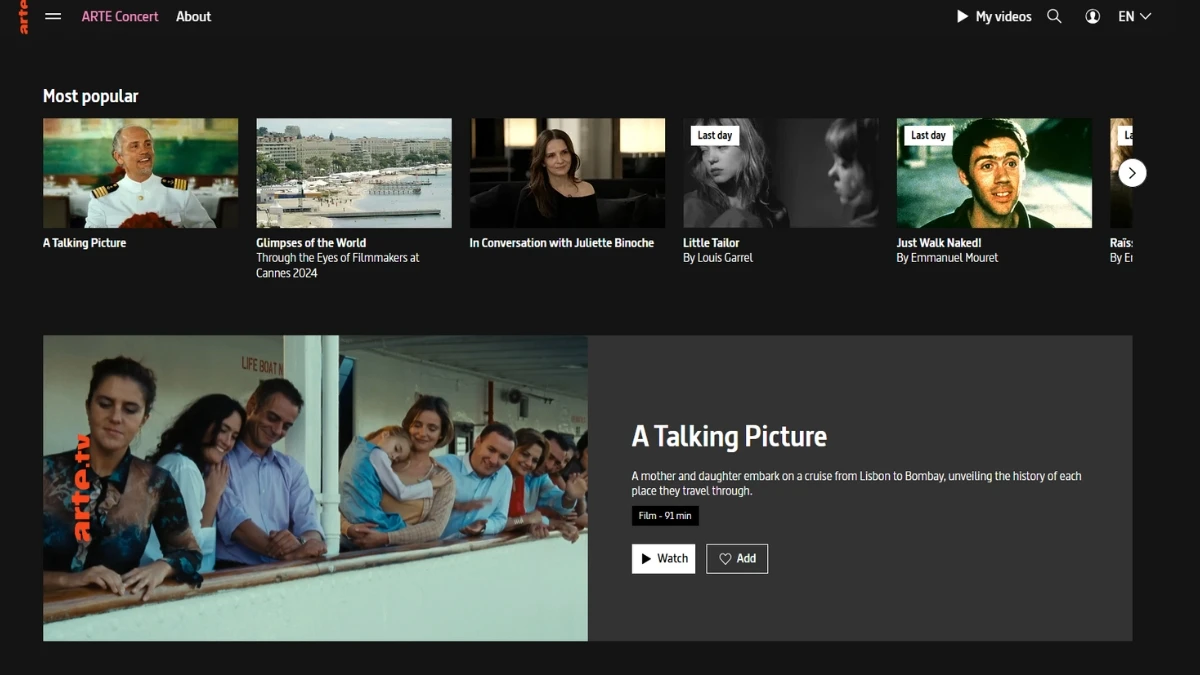Expand the EN language dropdown

tap(1125, 16)
